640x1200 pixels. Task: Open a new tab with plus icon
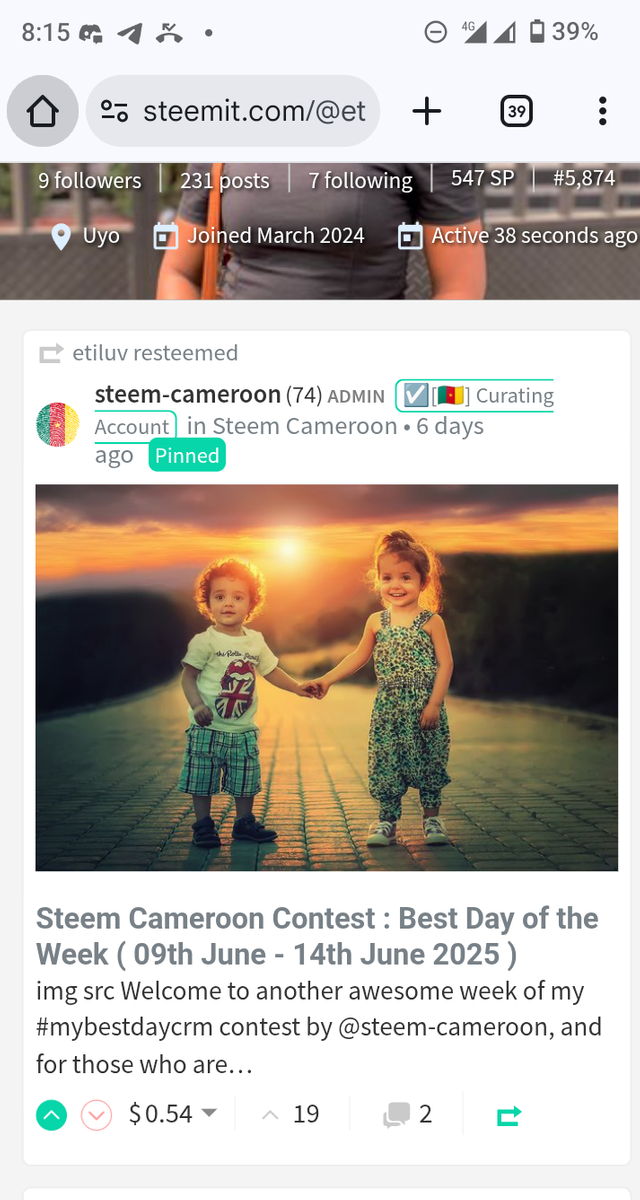pyautogui.click(x=427, y=111)
